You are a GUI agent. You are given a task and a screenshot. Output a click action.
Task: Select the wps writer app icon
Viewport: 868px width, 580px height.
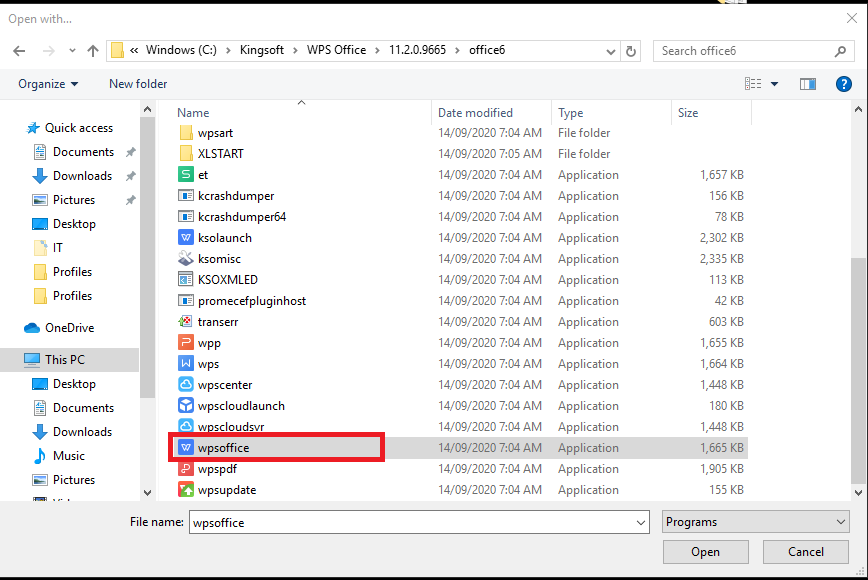point(186,364)
